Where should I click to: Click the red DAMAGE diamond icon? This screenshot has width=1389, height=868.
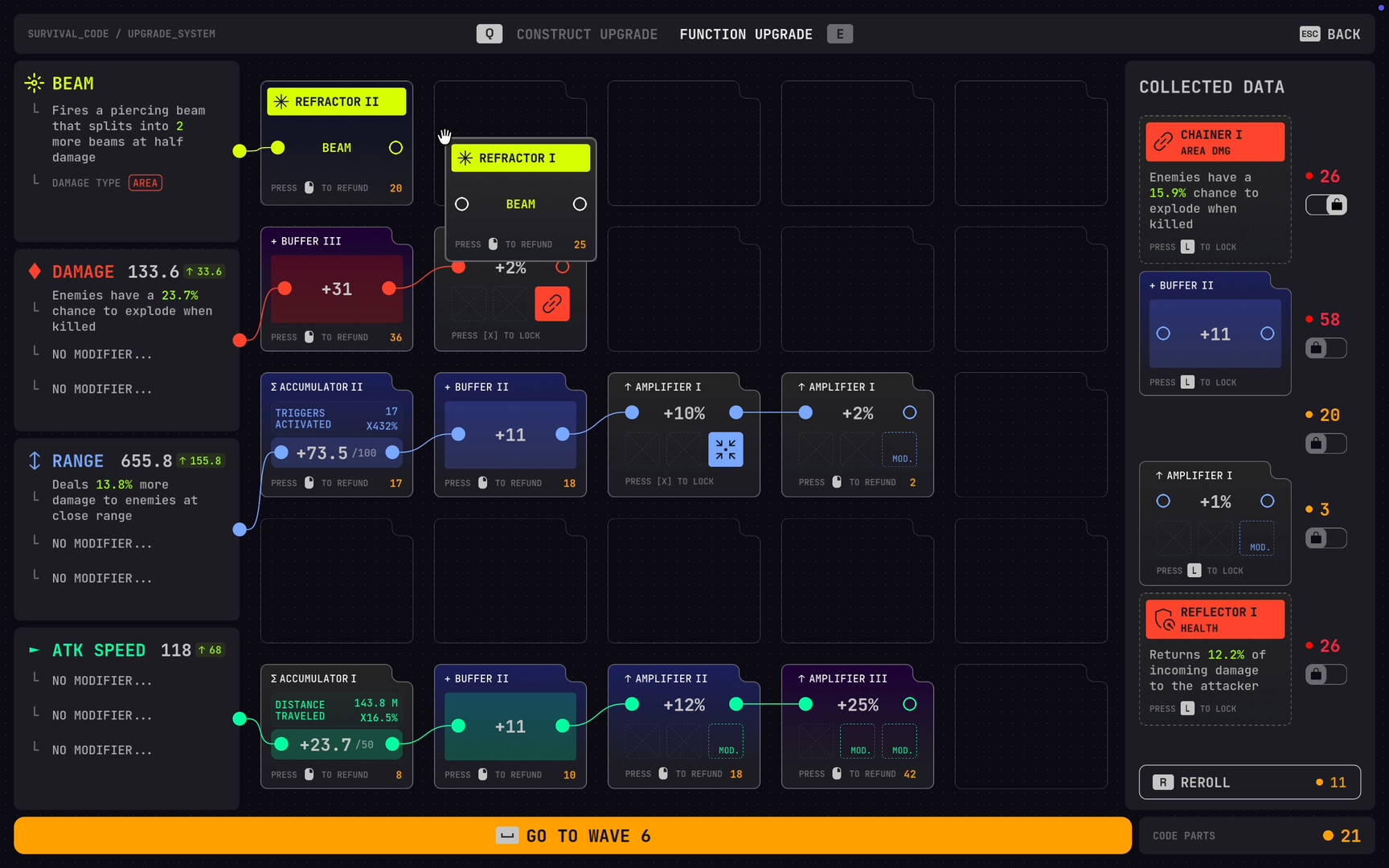pyautogui.click(x=35, y=271)
